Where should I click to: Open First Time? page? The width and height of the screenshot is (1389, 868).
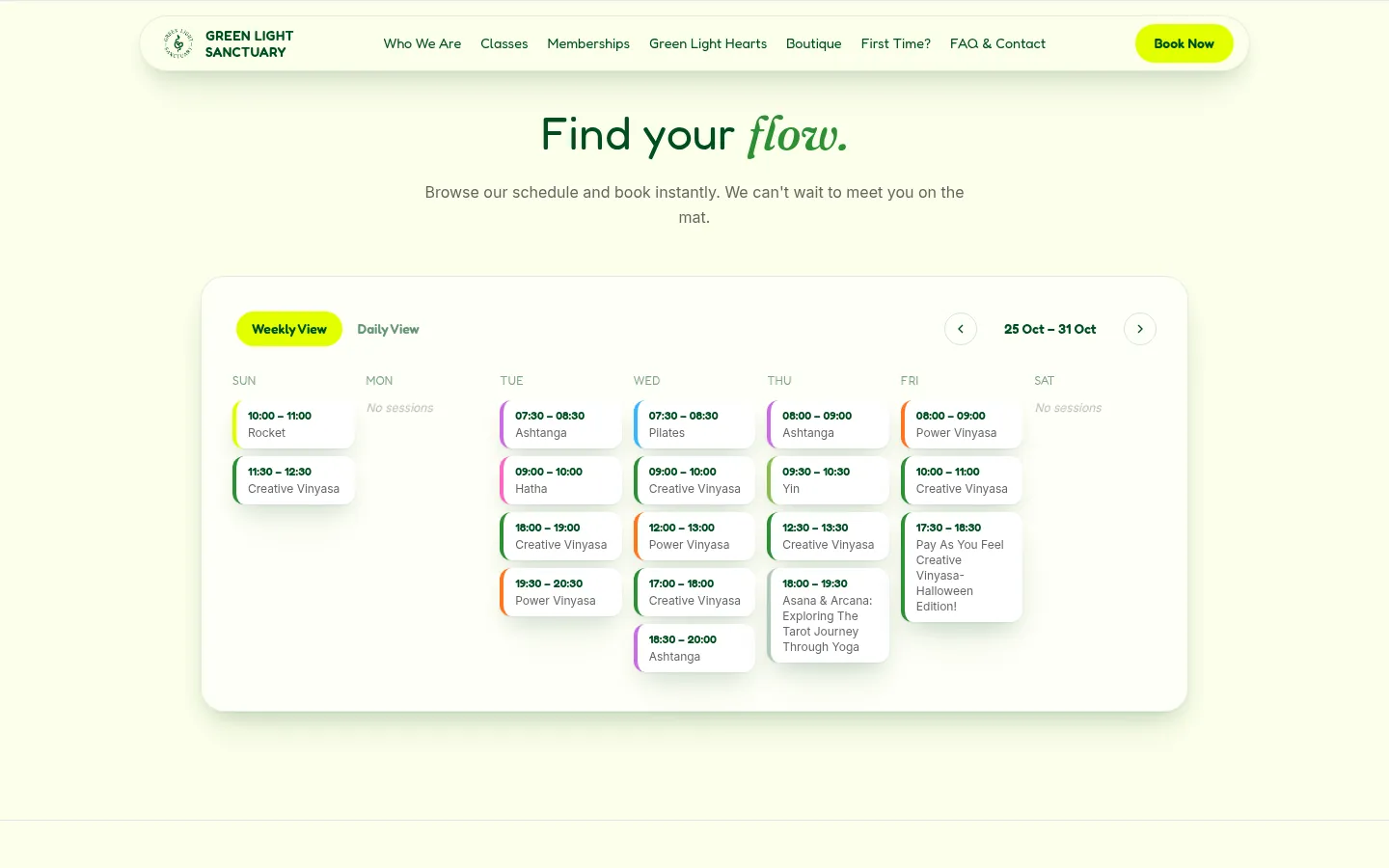click(896, 43)
